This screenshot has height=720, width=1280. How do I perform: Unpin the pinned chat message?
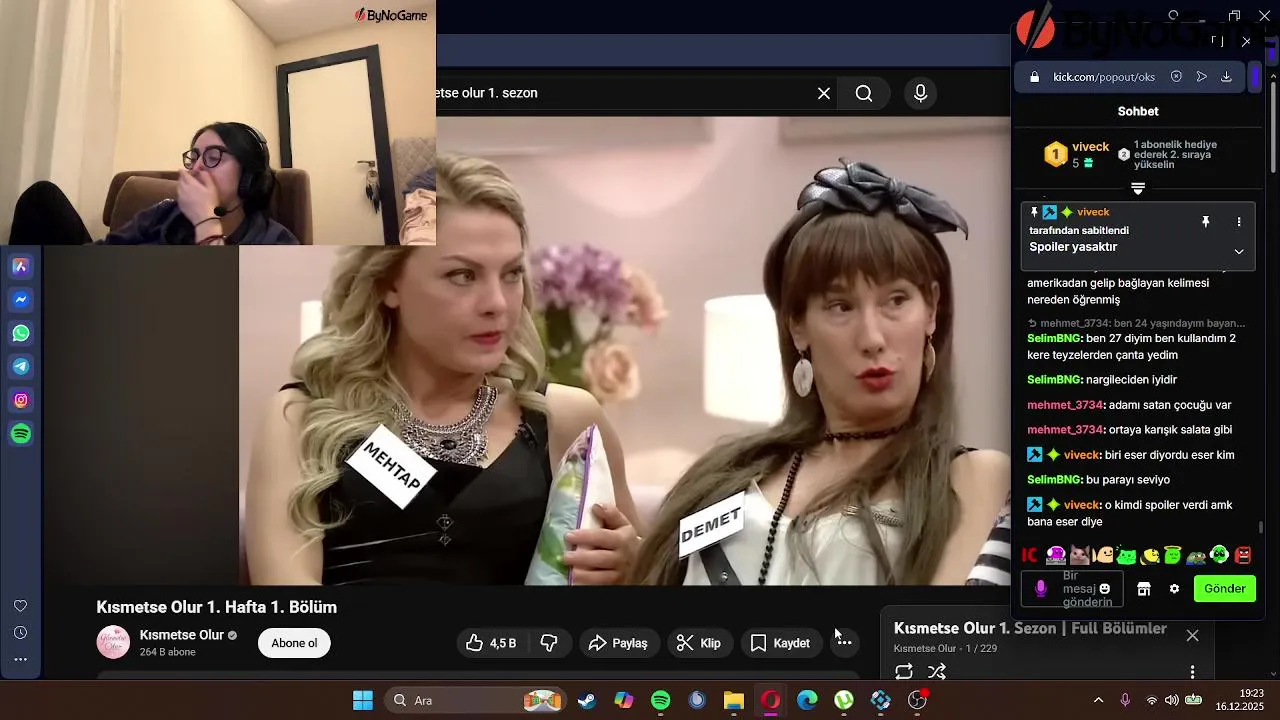1205,222
